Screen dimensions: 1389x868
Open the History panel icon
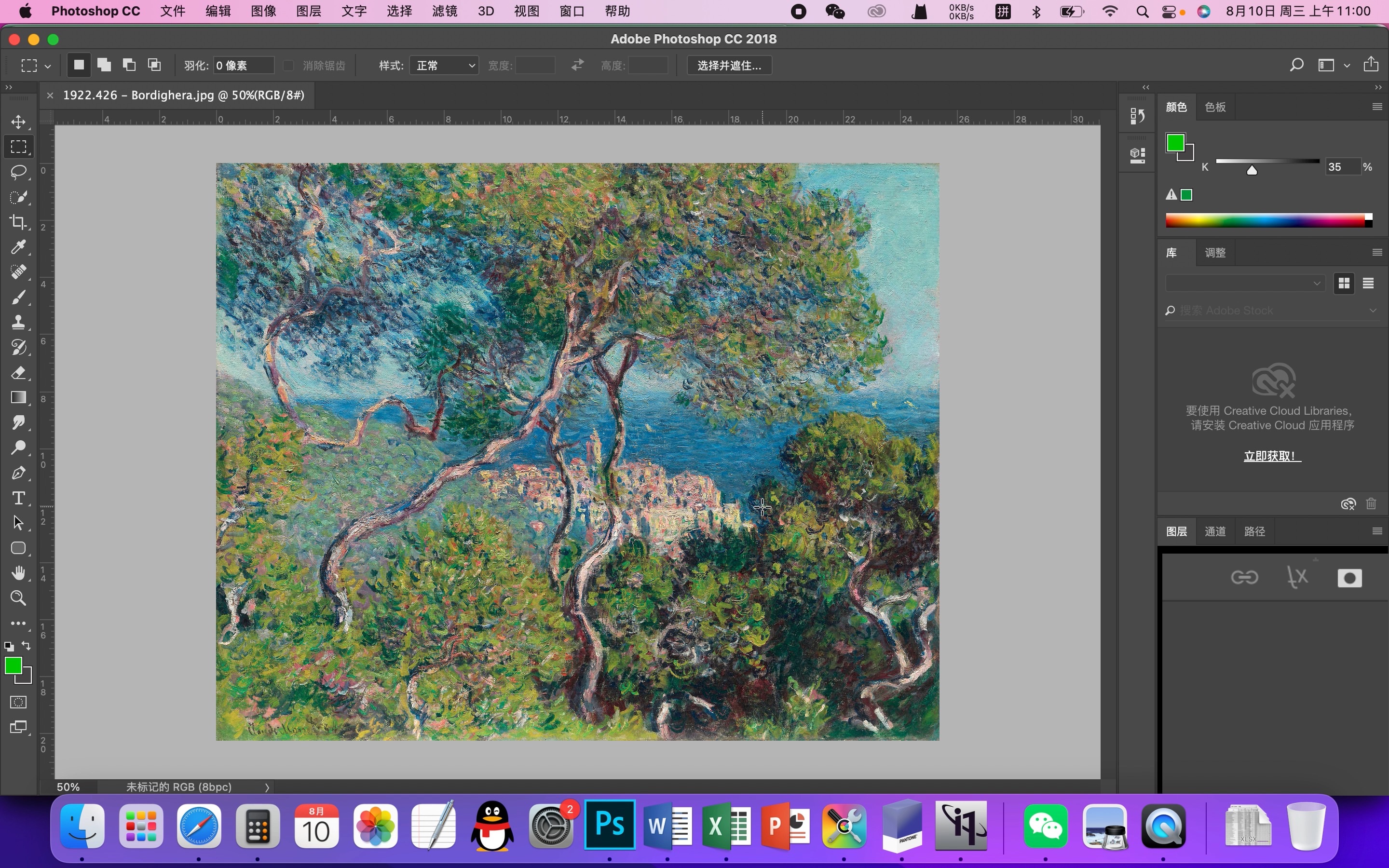tap(1137, 117)
